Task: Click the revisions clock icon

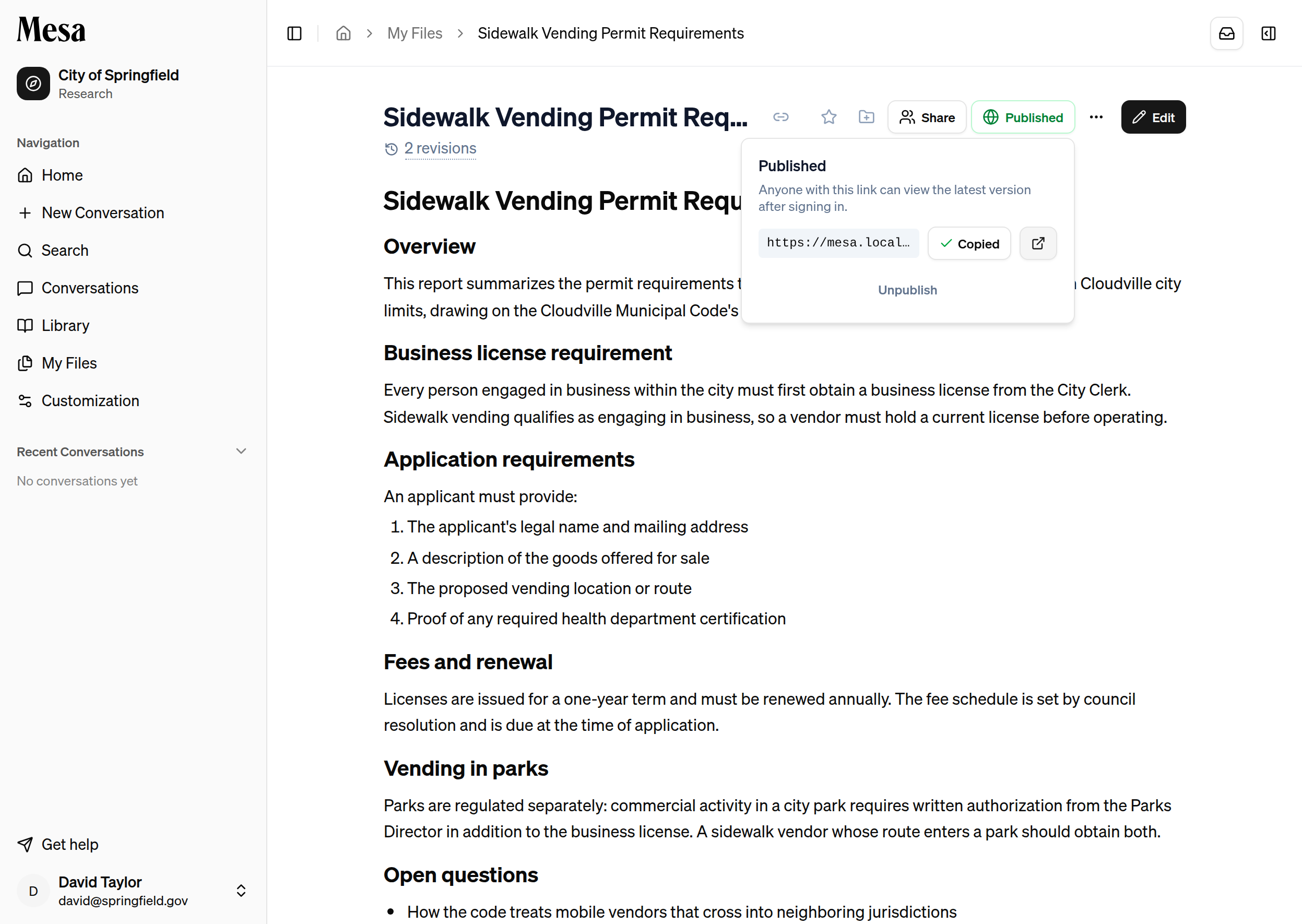Action: 391,149
